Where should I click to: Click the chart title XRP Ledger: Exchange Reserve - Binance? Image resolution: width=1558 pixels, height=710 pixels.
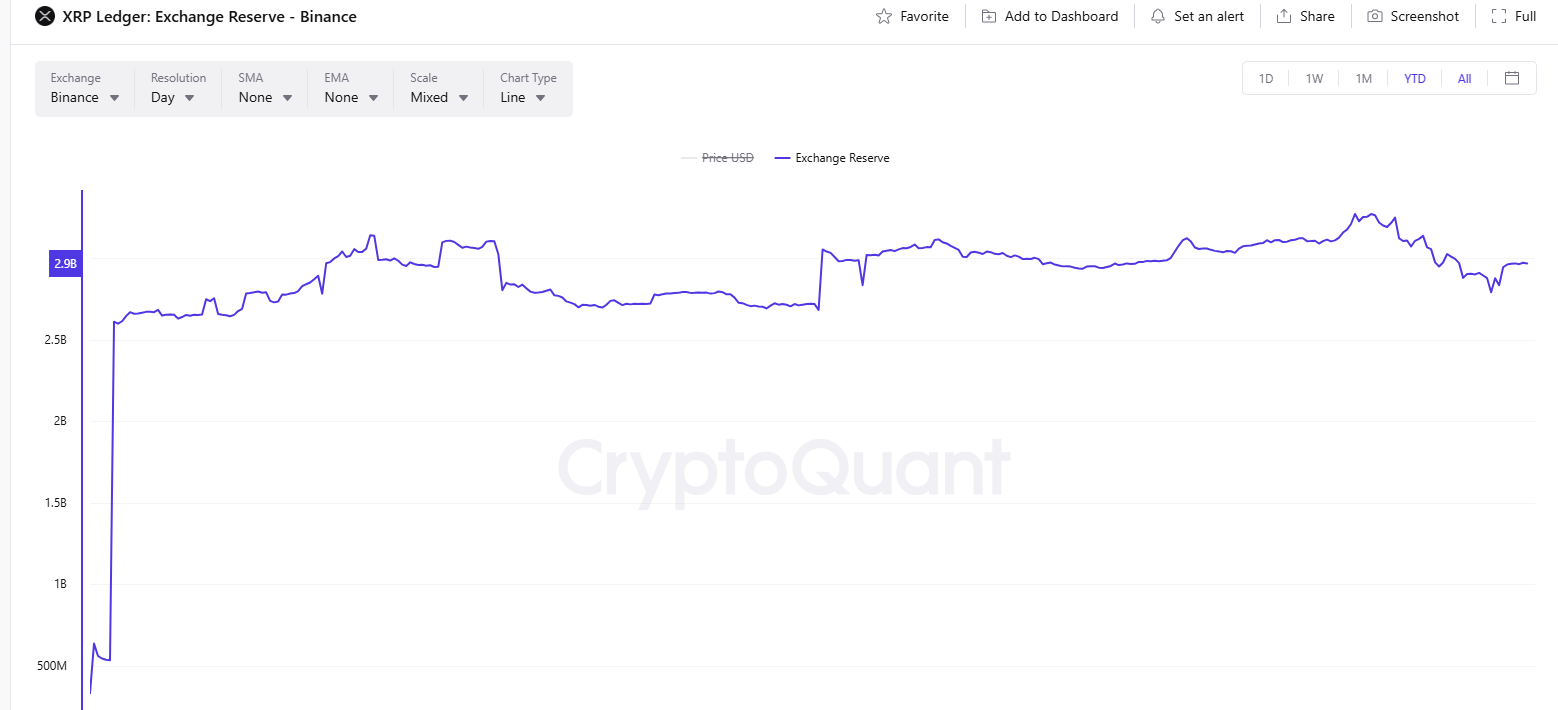pos(209,16)
